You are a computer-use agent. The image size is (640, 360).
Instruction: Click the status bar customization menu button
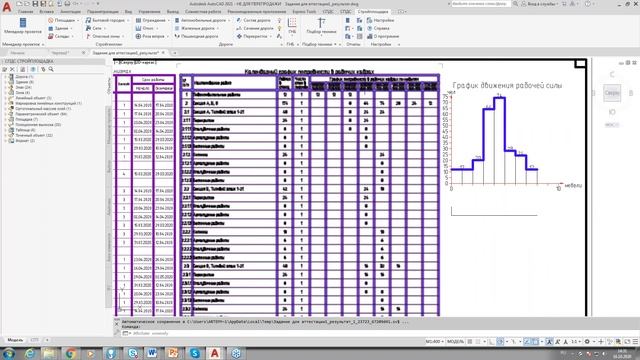click(x=635, y=342)
